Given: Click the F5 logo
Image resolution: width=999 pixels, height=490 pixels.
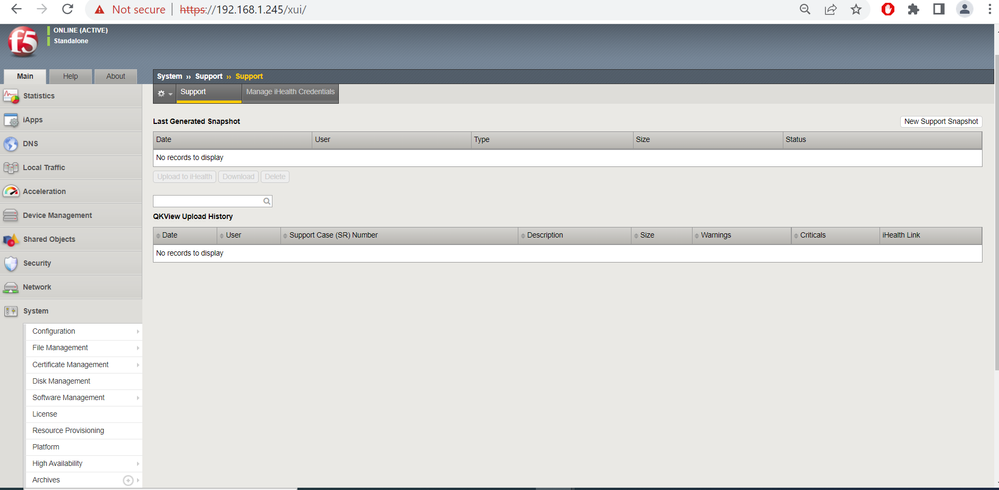Looking at the screenshot, I should tap(23, 43).
